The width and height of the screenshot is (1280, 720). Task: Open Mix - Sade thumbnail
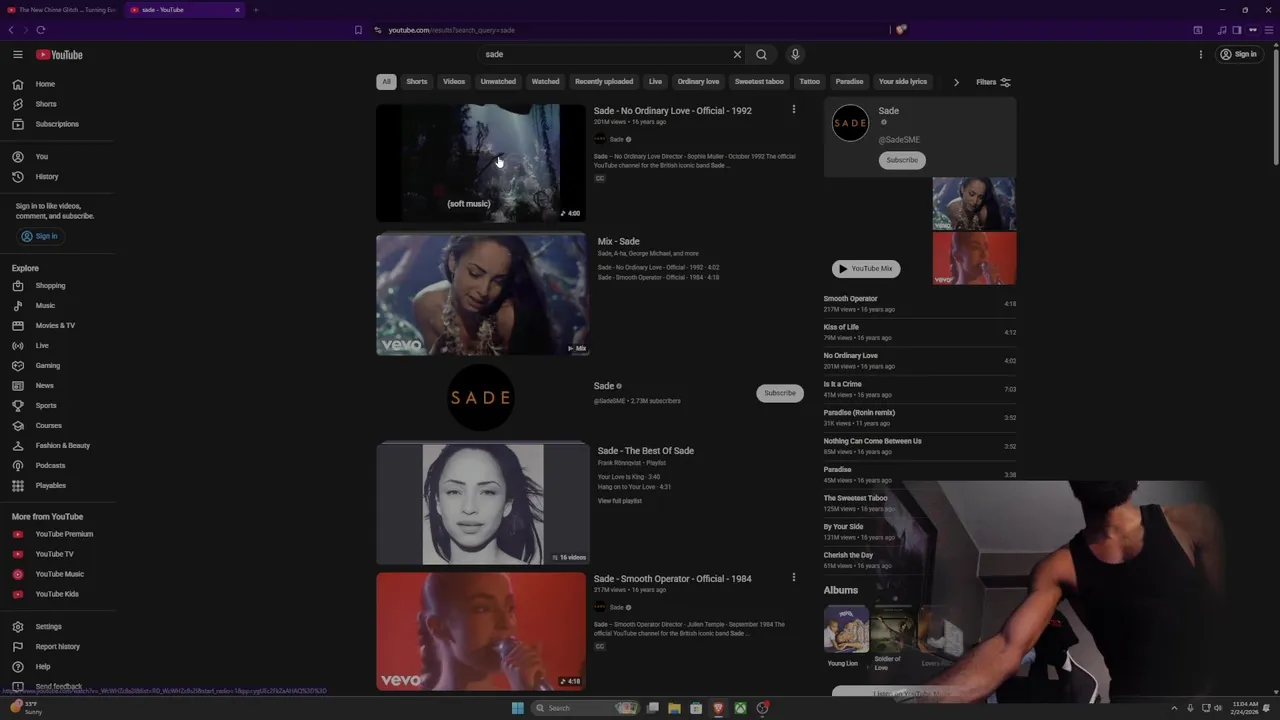pos(481,295)
